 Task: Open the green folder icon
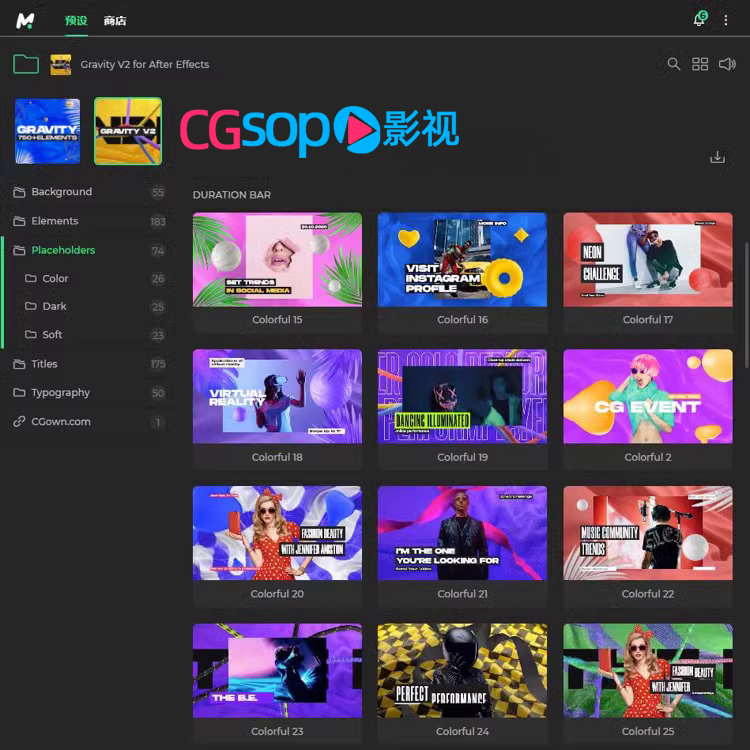click(26, 64)
